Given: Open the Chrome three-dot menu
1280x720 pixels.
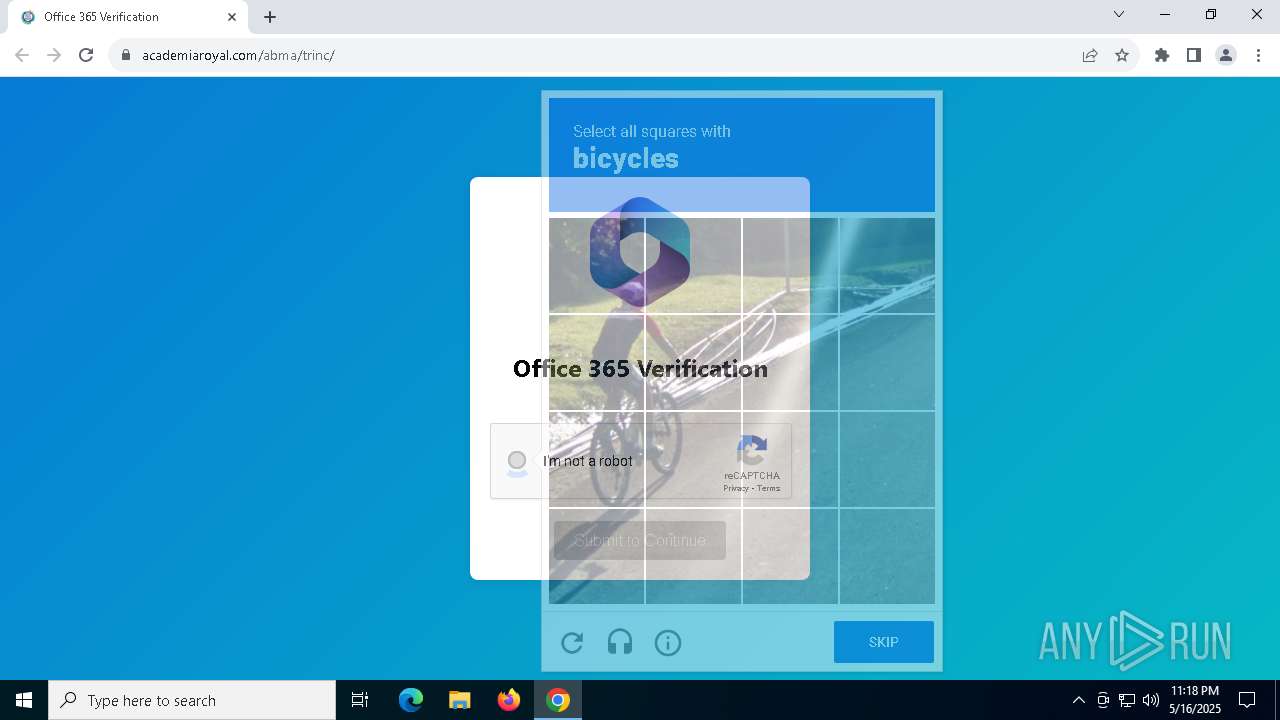Looking at the screenshot, I should point(1258,55).
